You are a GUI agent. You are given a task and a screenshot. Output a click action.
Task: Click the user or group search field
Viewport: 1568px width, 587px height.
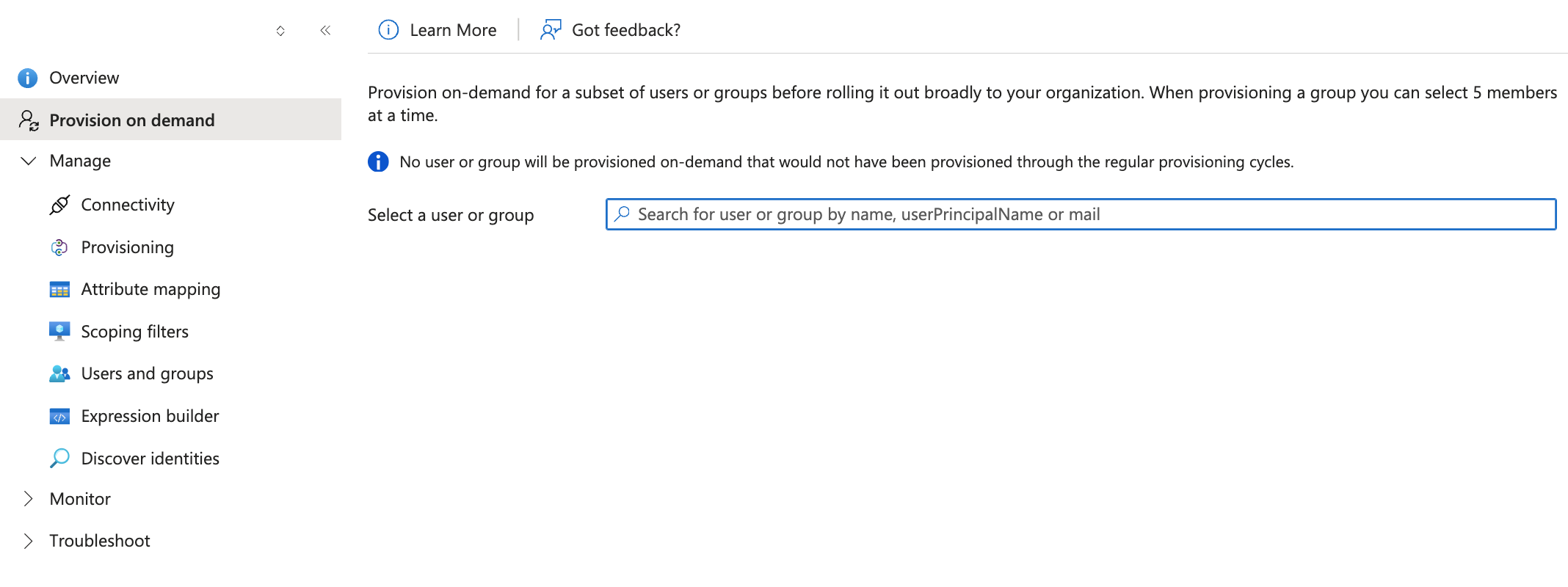tap(1081, 214)
